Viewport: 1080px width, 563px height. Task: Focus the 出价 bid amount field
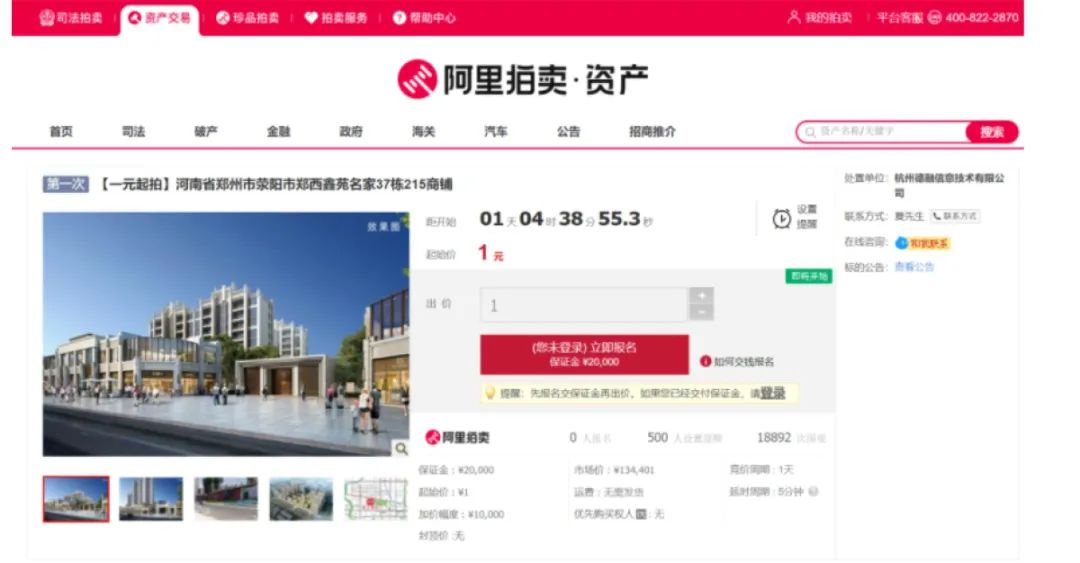tap(584, 305)
